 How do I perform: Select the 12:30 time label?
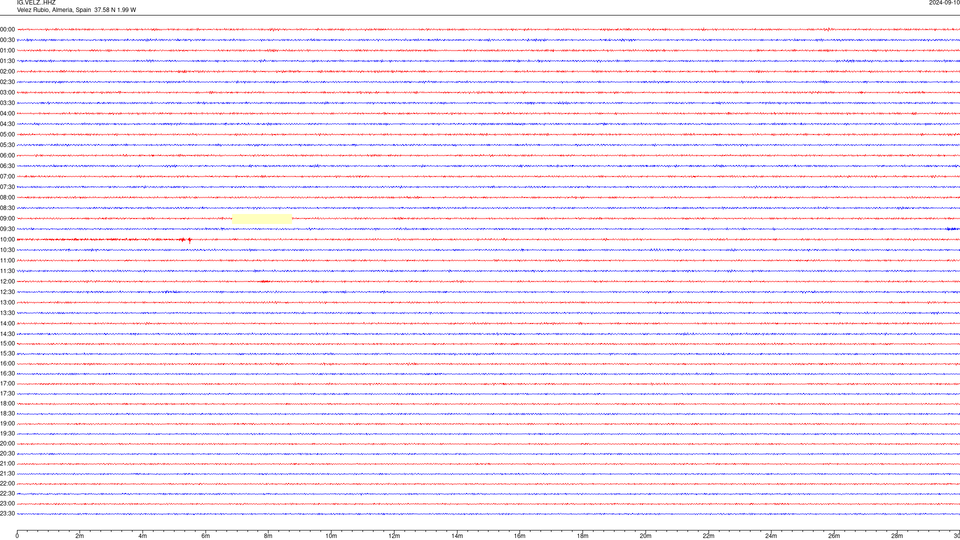[7, 292]
